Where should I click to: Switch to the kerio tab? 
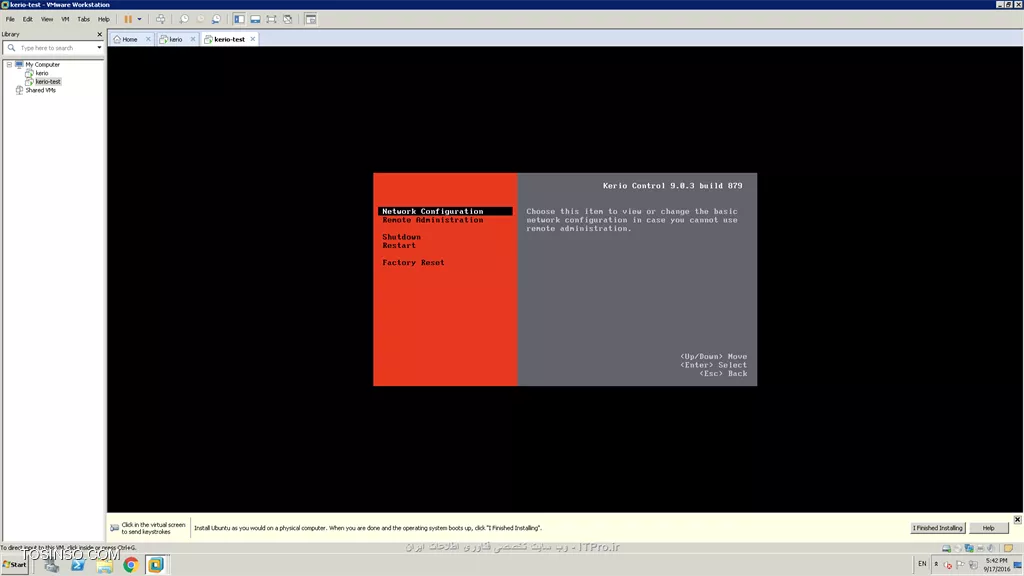point(175,39)
